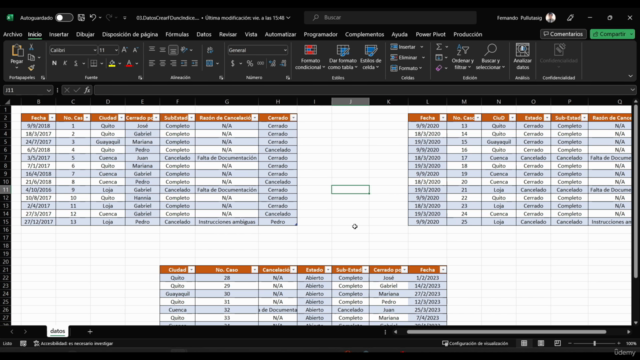Click the Merge and center icon
Screen dimensions: 640x360
(210, 63)
